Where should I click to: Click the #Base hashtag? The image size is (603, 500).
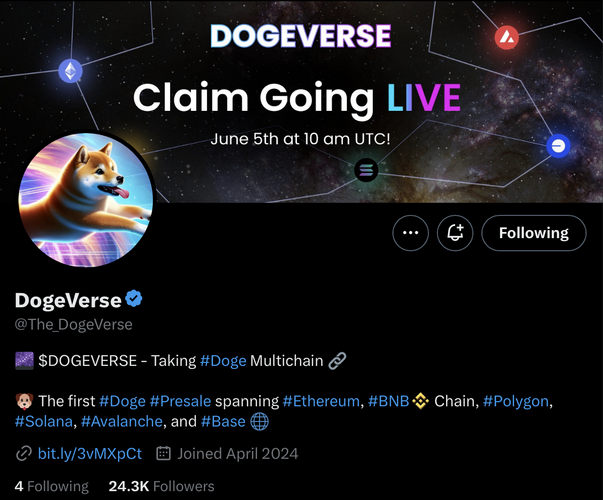coord(223,422)
